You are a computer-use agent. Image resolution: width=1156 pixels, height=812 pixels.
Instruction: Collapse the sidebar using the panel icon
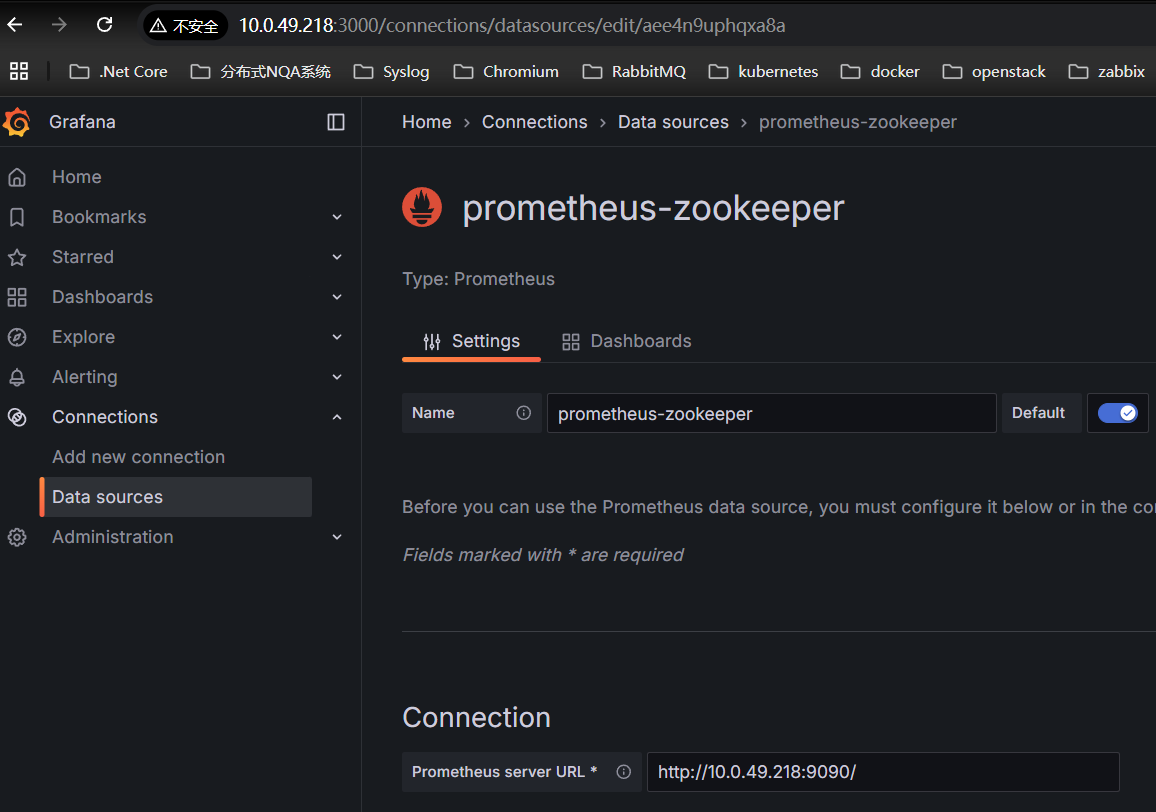[336, 121]
